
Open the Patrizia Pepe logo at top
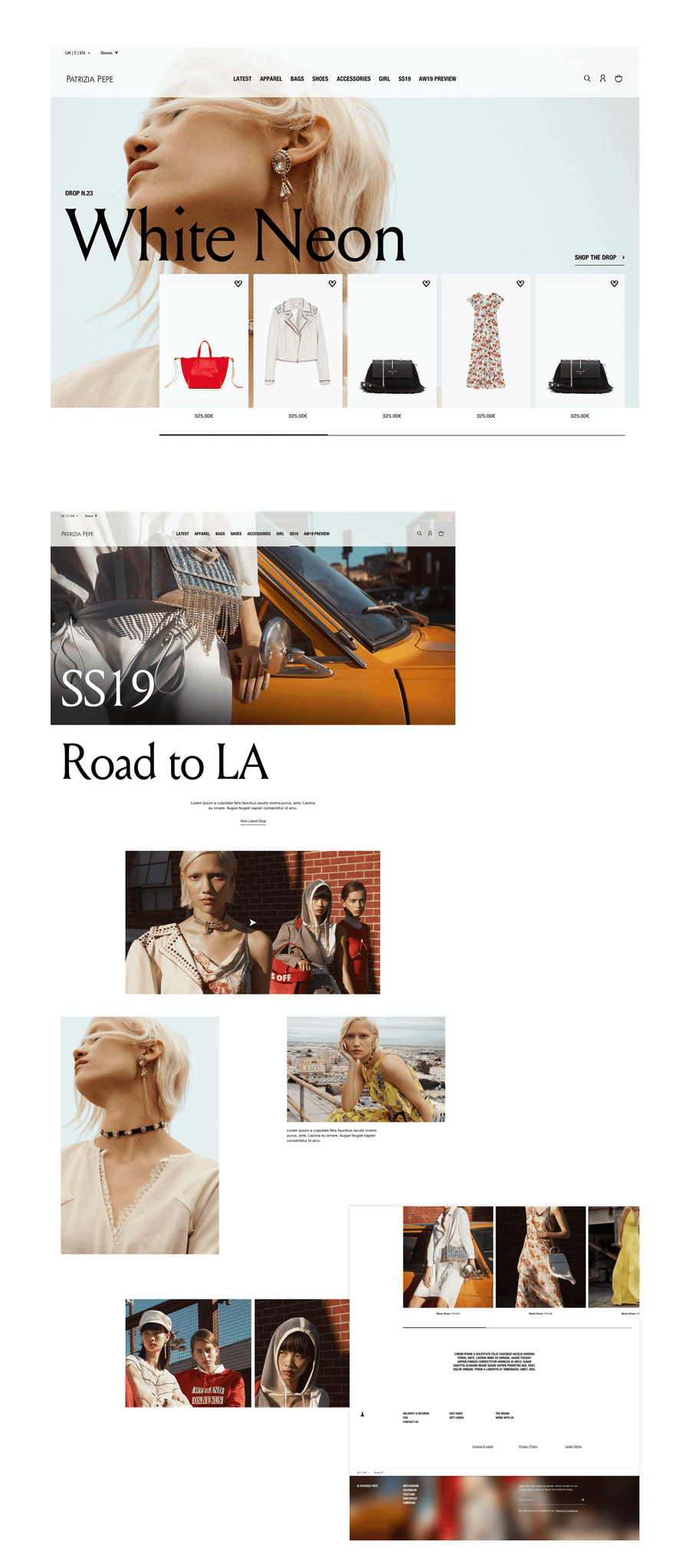point(90,79)
